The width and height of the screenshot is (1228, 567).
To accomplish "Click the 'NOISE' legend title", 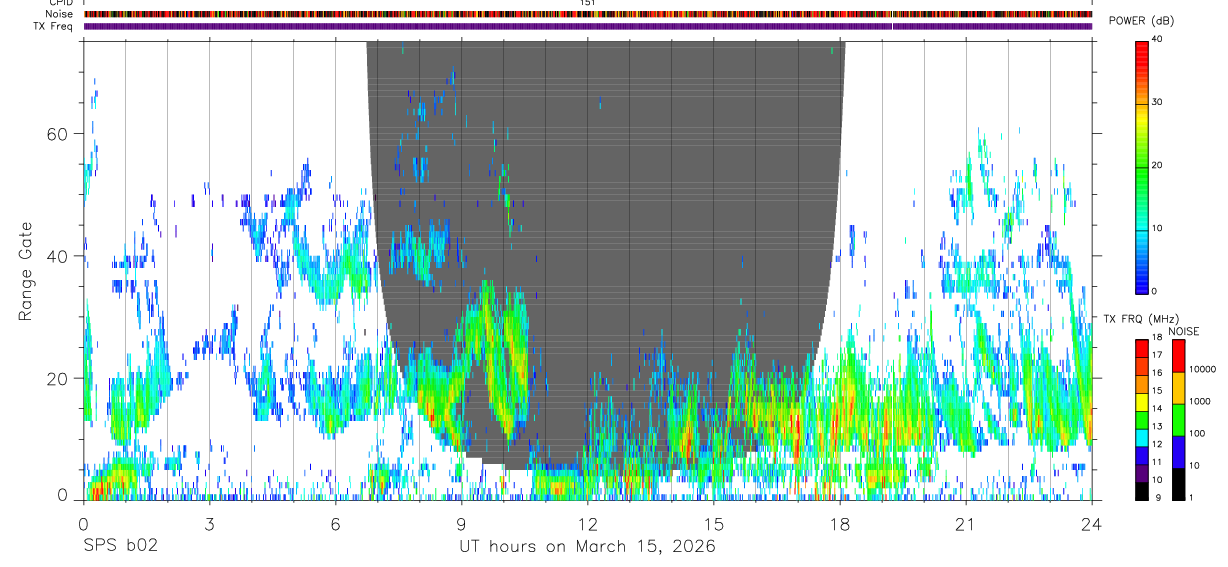I will point(1183,332).
